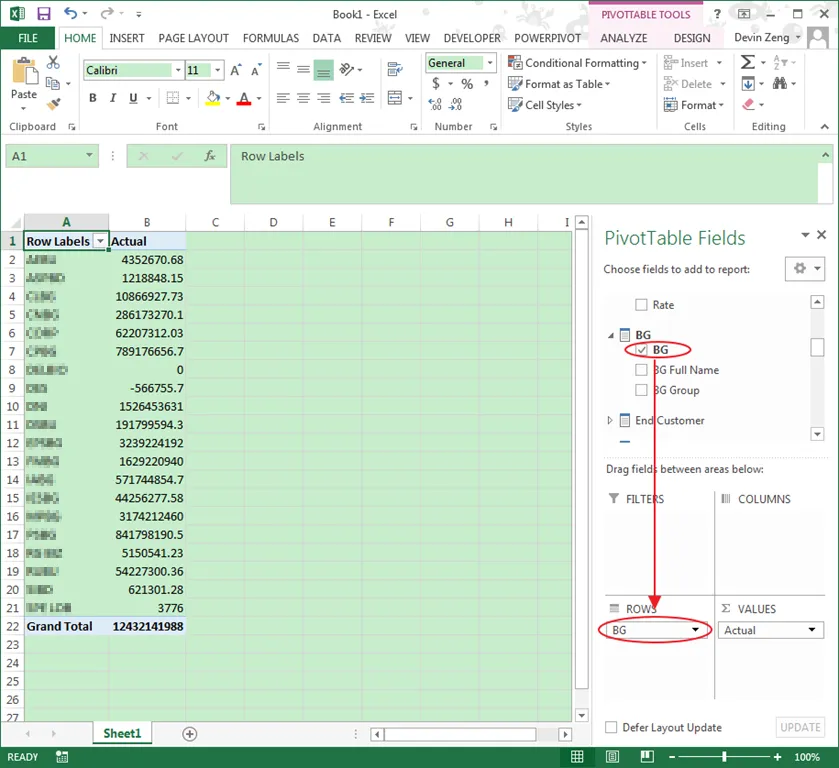839x768 pixels.
Task: Switch to Page Layout view icon
Action: 612,757
